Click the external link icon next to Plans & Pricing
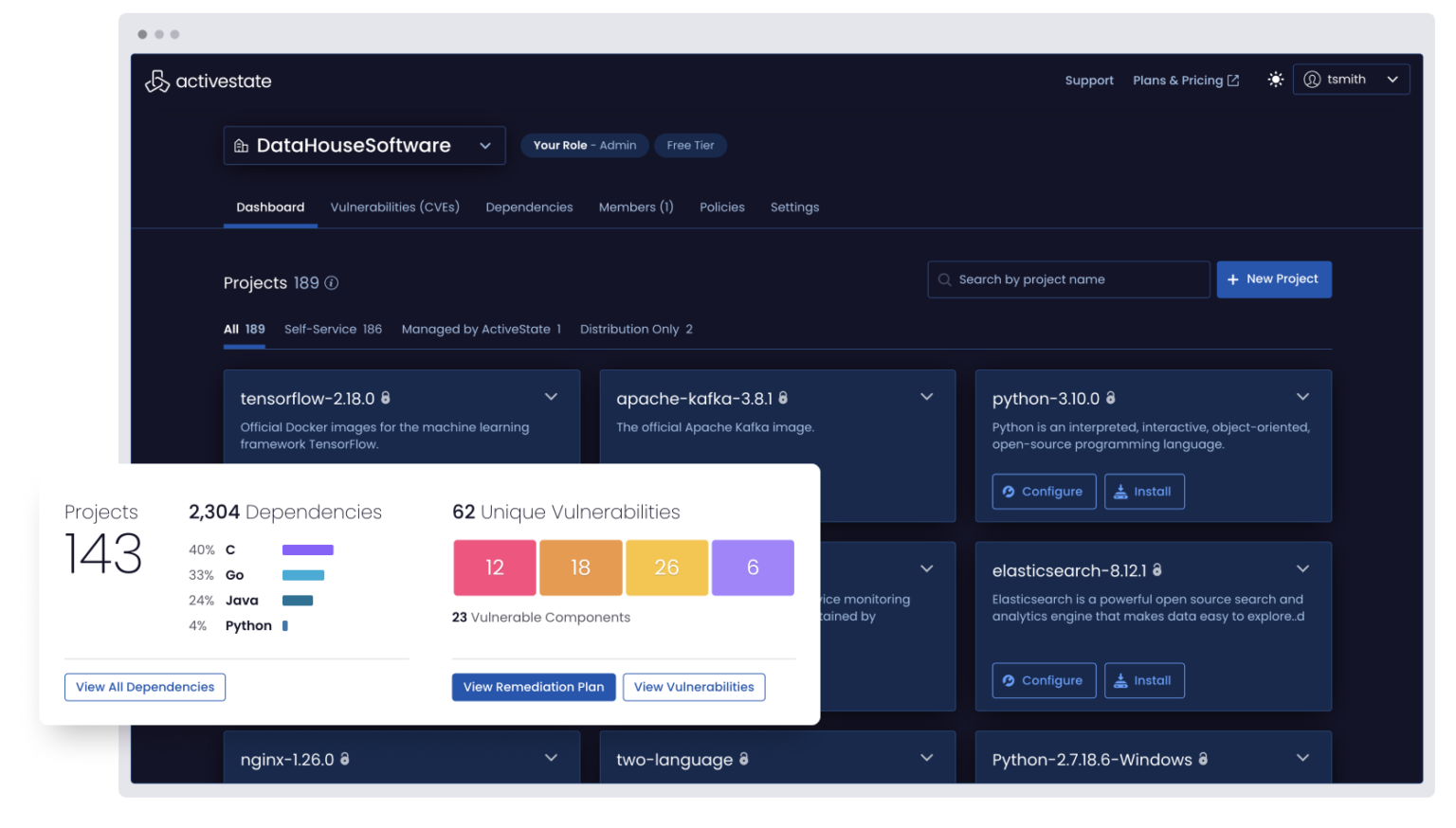1456x828 pixels. (x=1233, y=80)
